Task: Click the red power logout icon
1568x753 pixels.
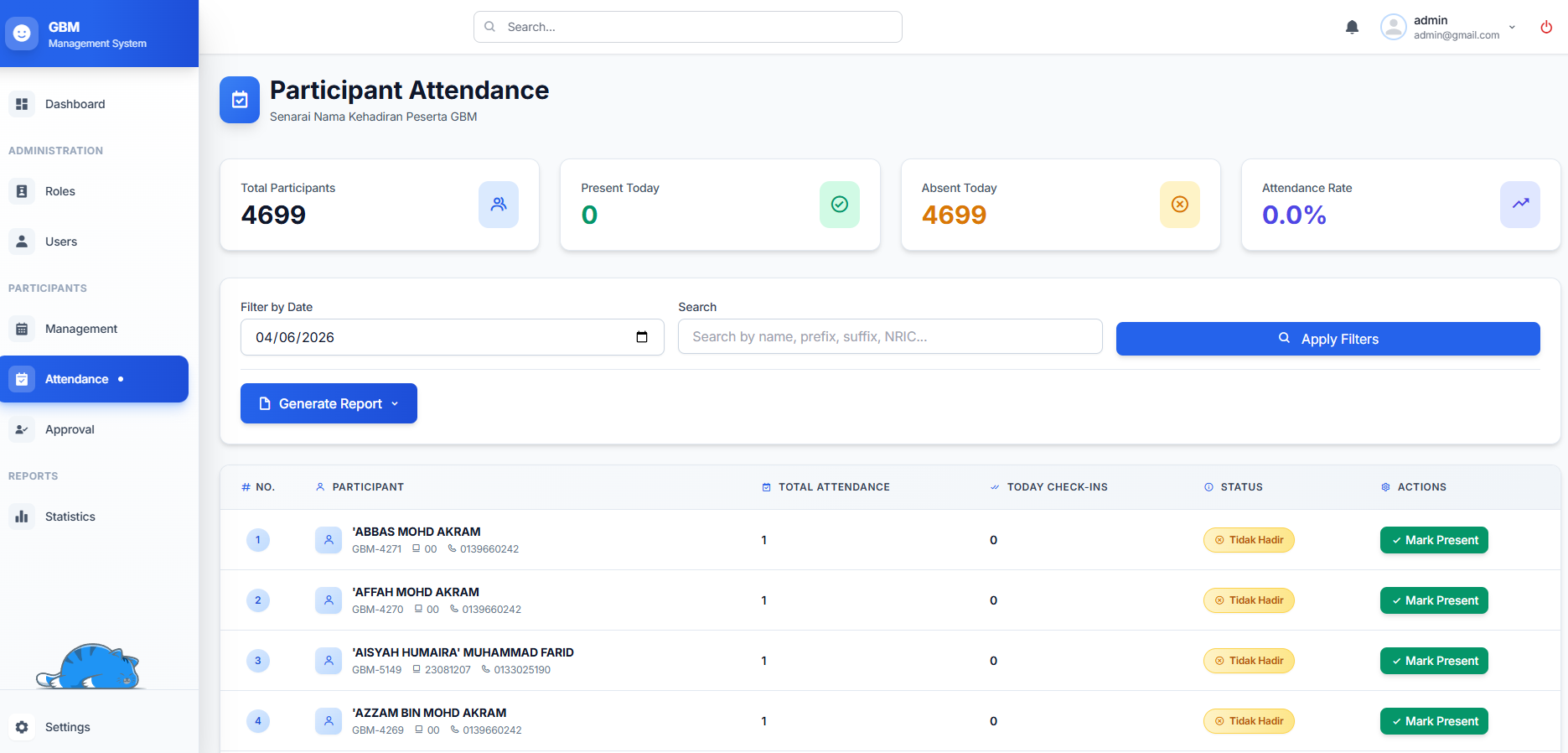Action: click(1546, 27)
